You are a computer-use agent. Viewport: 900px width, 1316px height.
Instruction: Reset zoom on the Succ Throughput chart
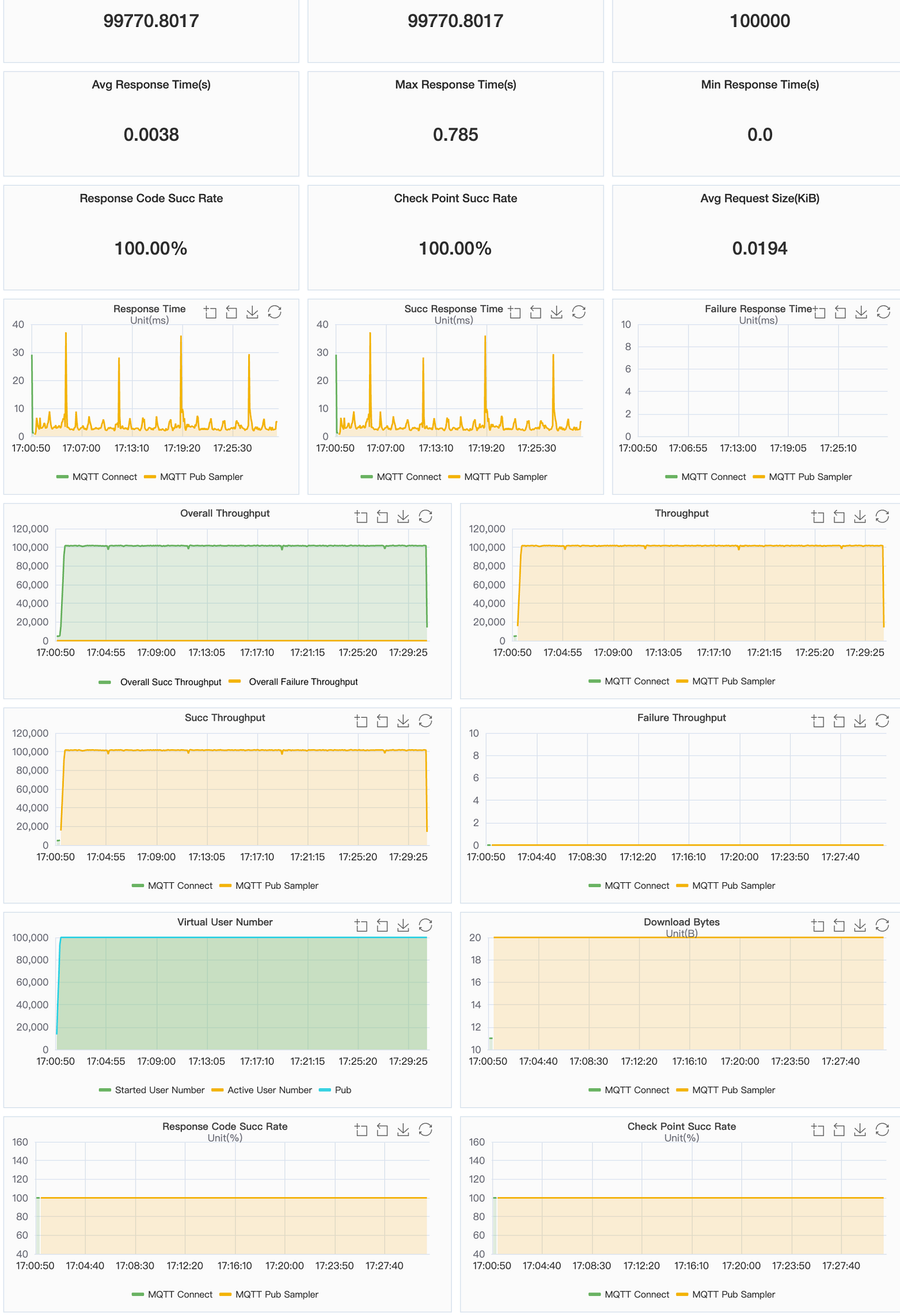coord(382,721)
